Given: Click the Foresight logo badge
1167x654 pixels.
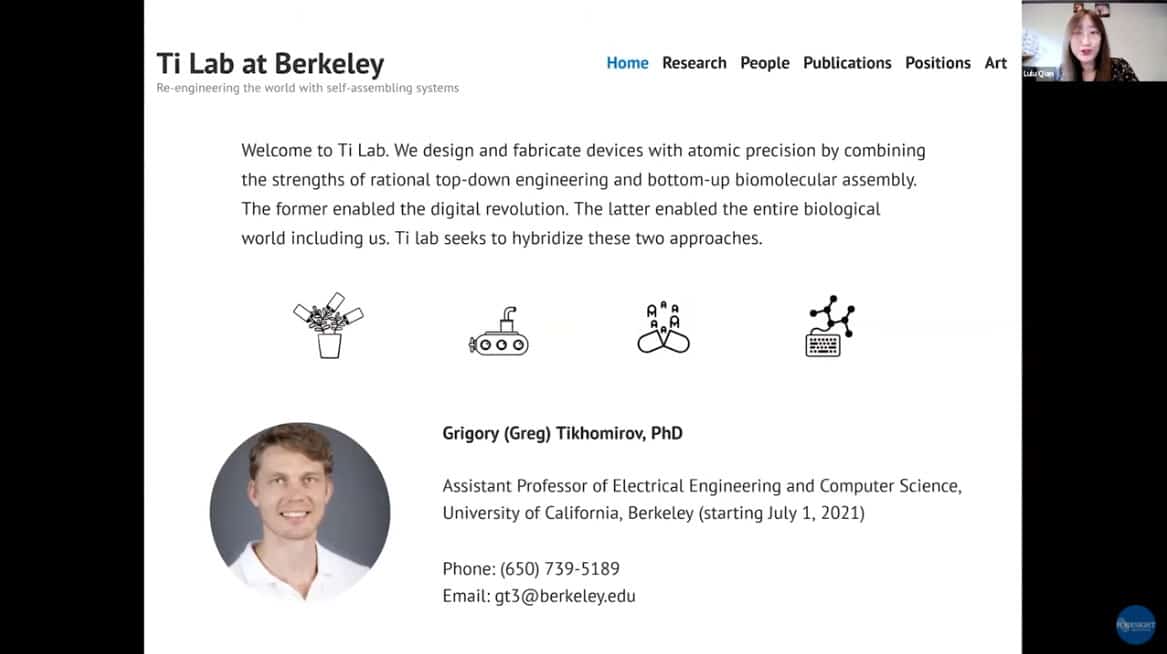Looking at the screenshot, I should 1135,624.
